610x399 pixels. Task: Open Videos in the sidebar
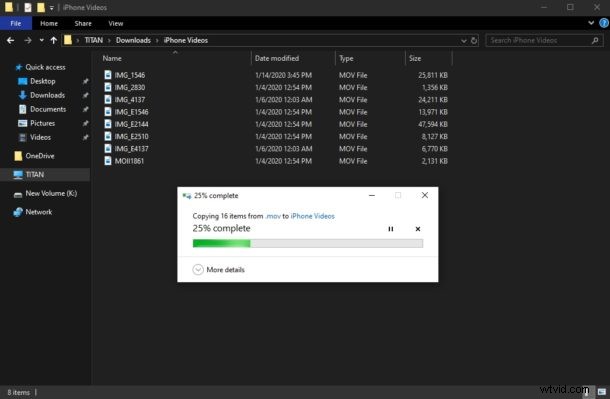(x=40, y=137)
